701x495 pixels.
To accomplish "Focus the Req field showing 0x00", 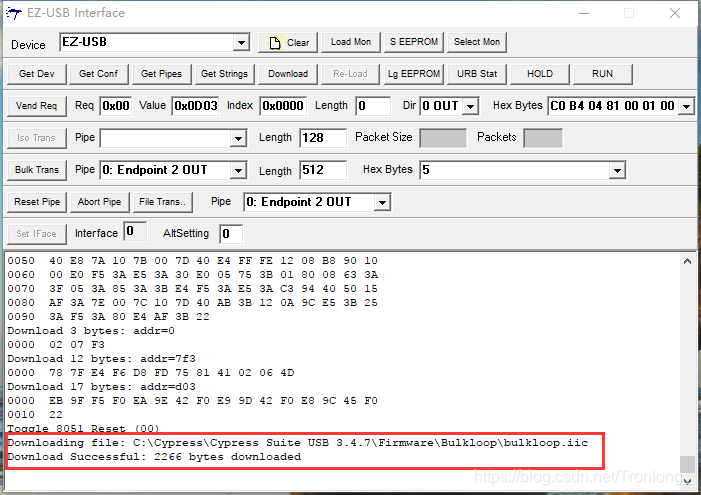I will (x=116, y=106).
